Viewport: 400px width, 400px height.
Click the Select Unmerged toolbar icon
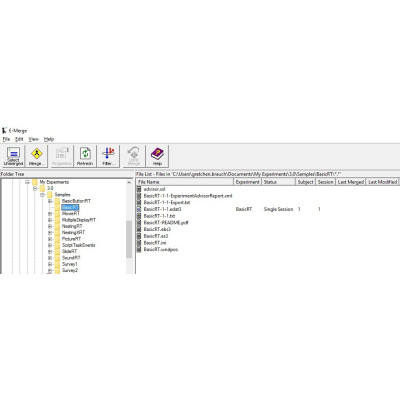[x=13, y=156]
